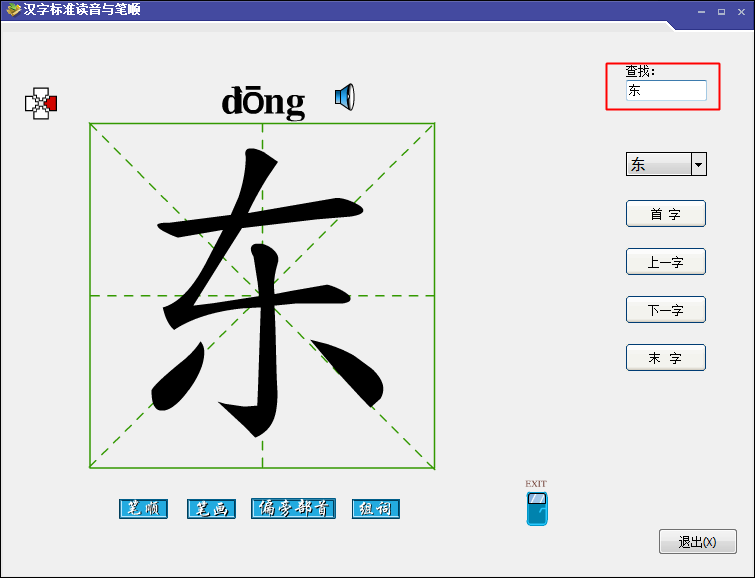Click the blue EXIT door icon
This screenshot has width=755, height=578.
[537, 508]
